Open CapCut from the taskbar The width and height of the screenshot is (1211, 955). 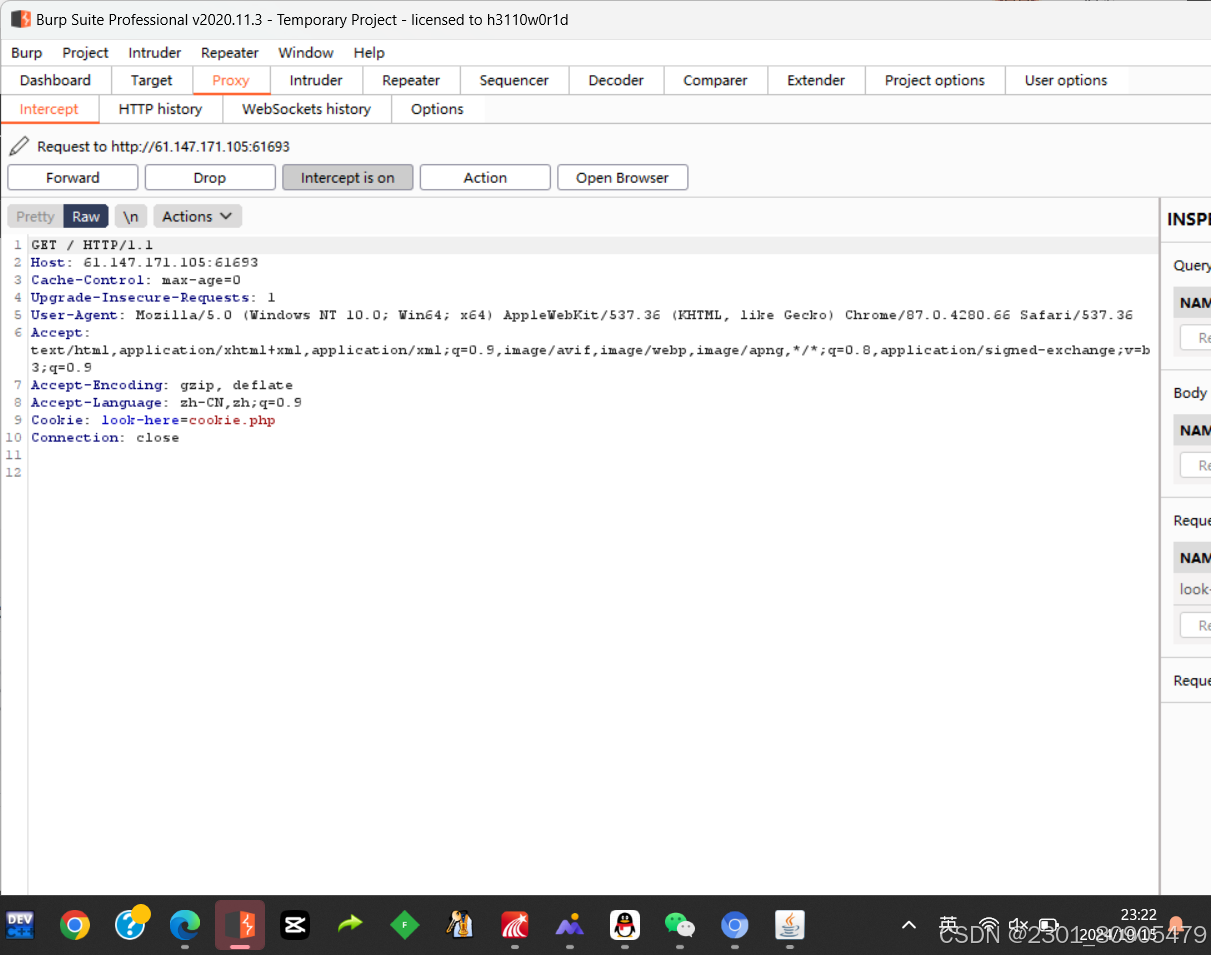(294, 926)
